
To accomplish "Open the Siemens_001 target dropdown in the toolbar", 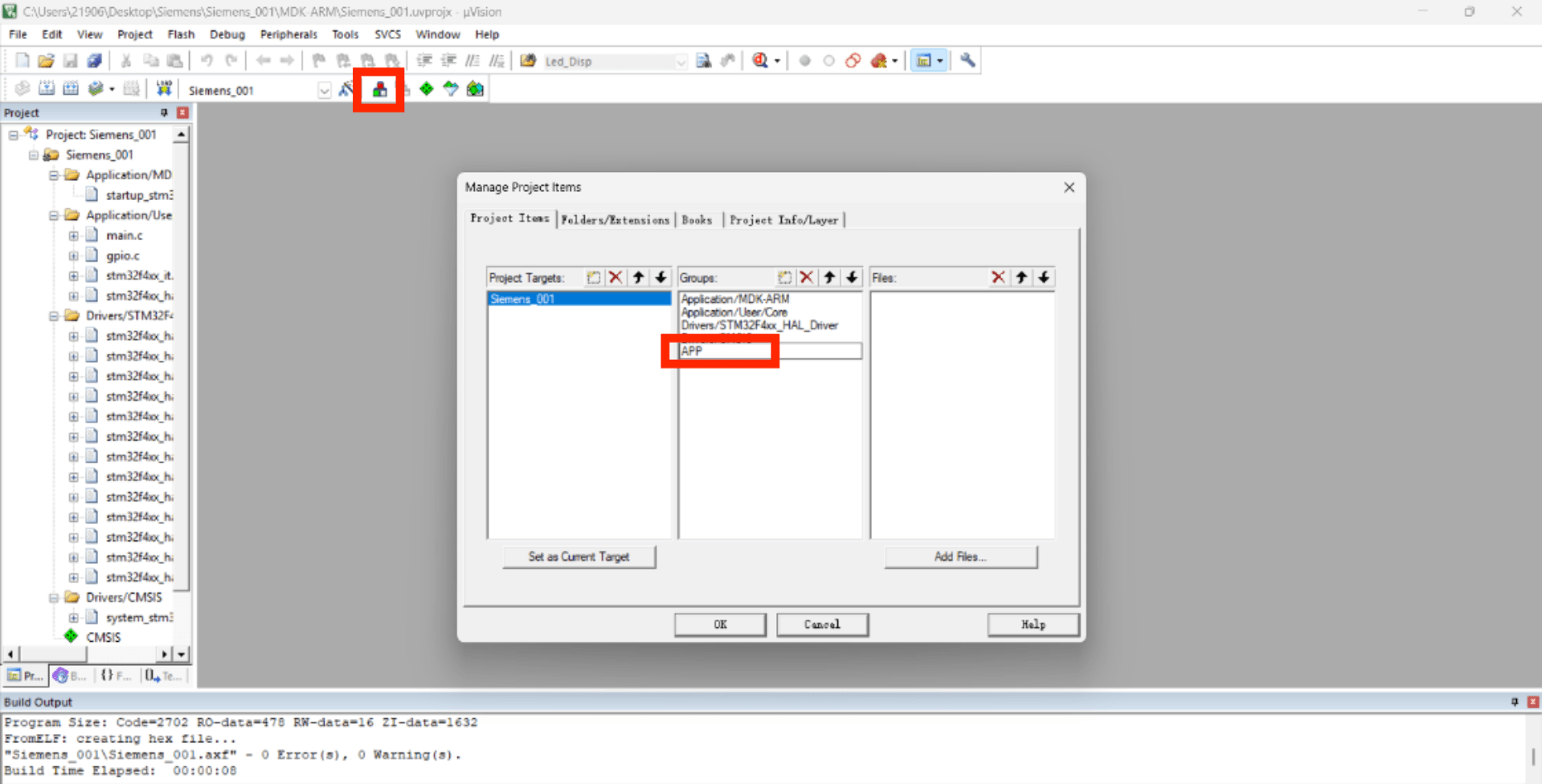I will (x=324, y=90).
